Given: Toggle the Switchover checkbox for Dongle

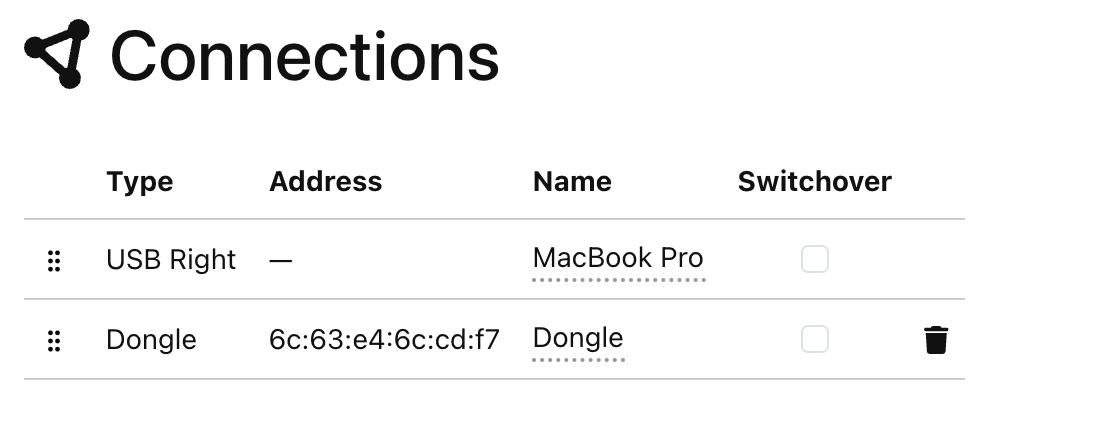Looking at the screenshot, I should [815, 340].
